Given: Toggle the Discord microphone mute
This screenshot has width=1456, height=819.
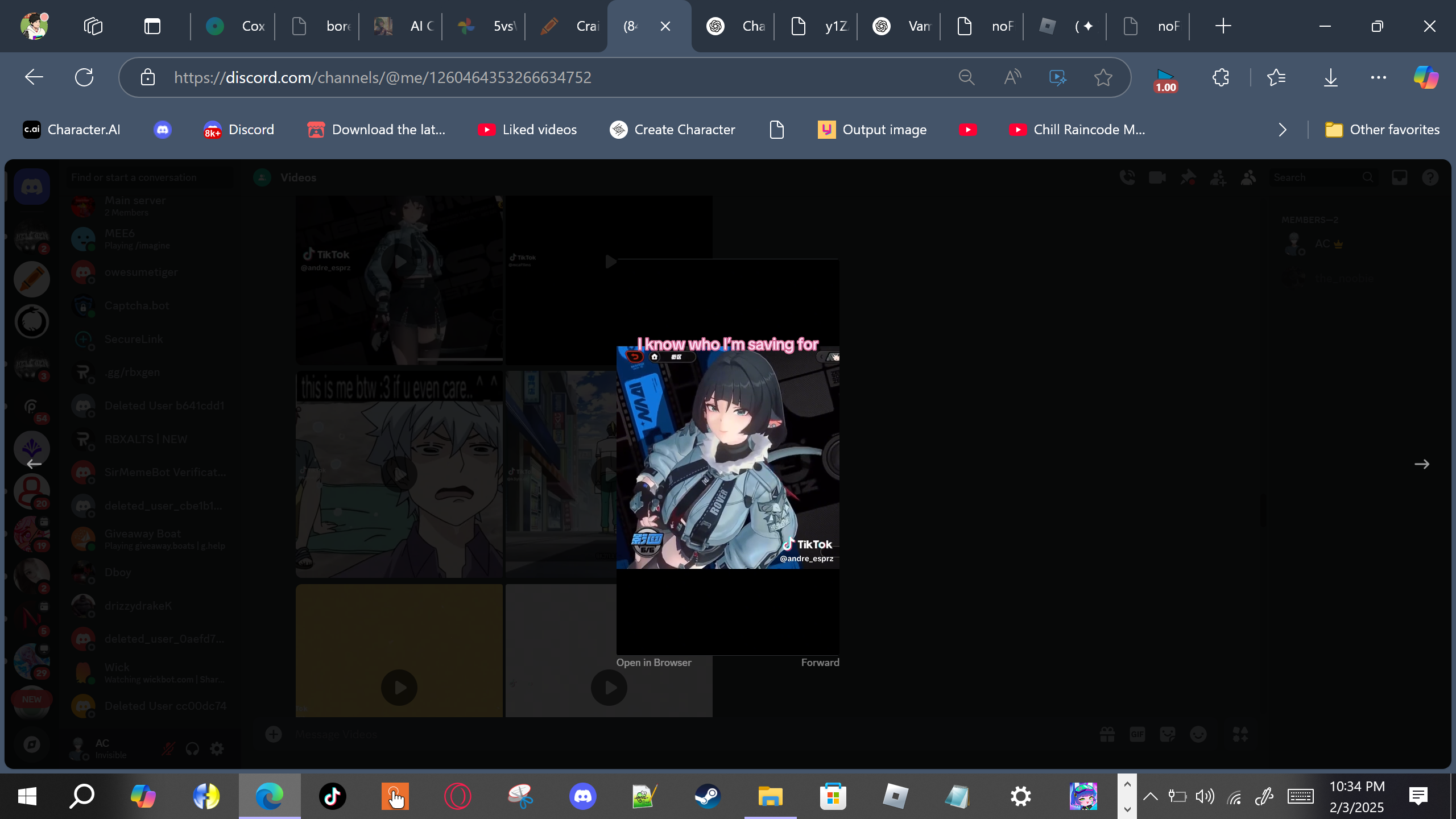Looking at the screenshot, I should click(x=168, y=748).
